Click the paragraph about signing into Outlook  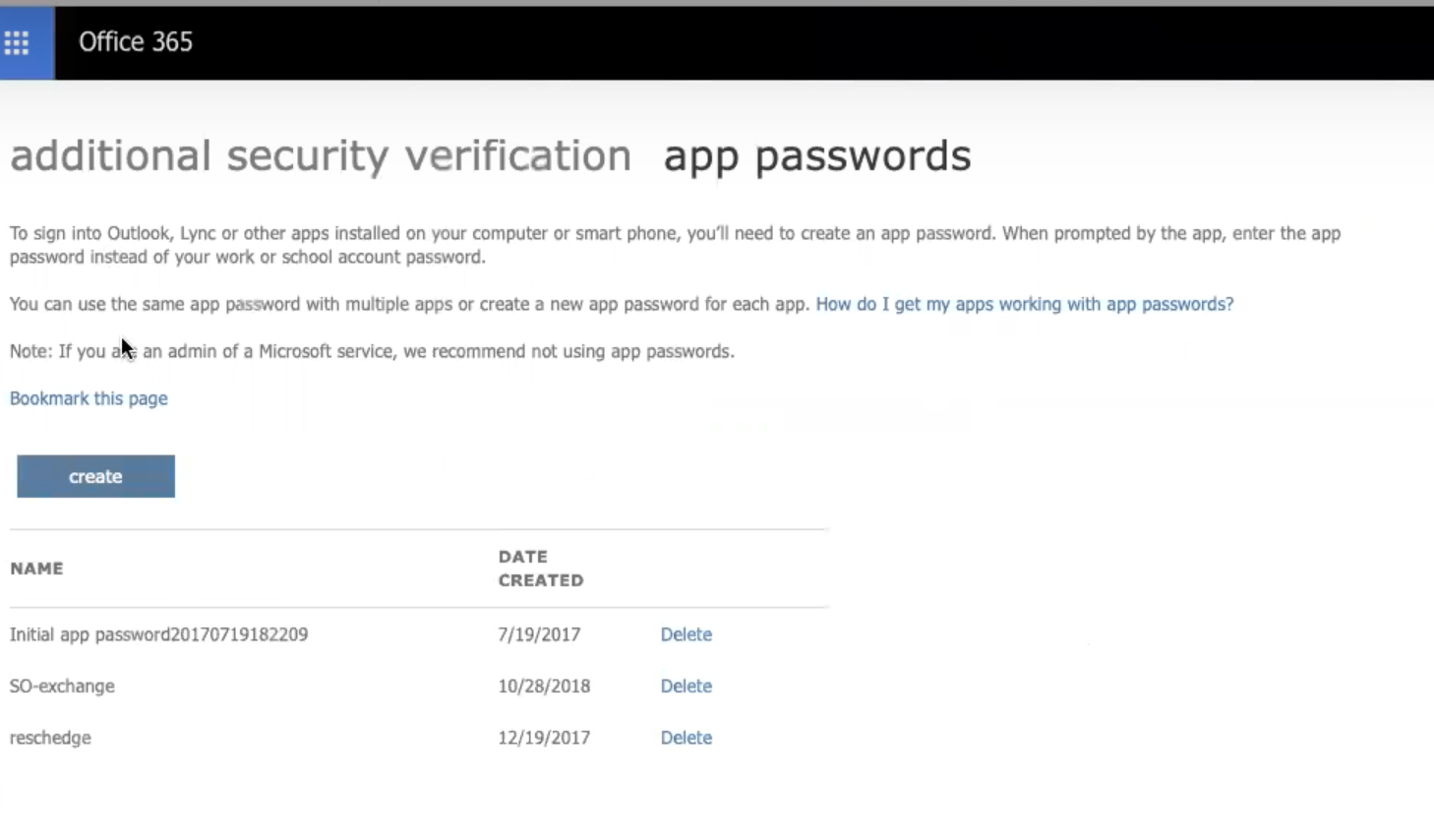pos(675,245)
